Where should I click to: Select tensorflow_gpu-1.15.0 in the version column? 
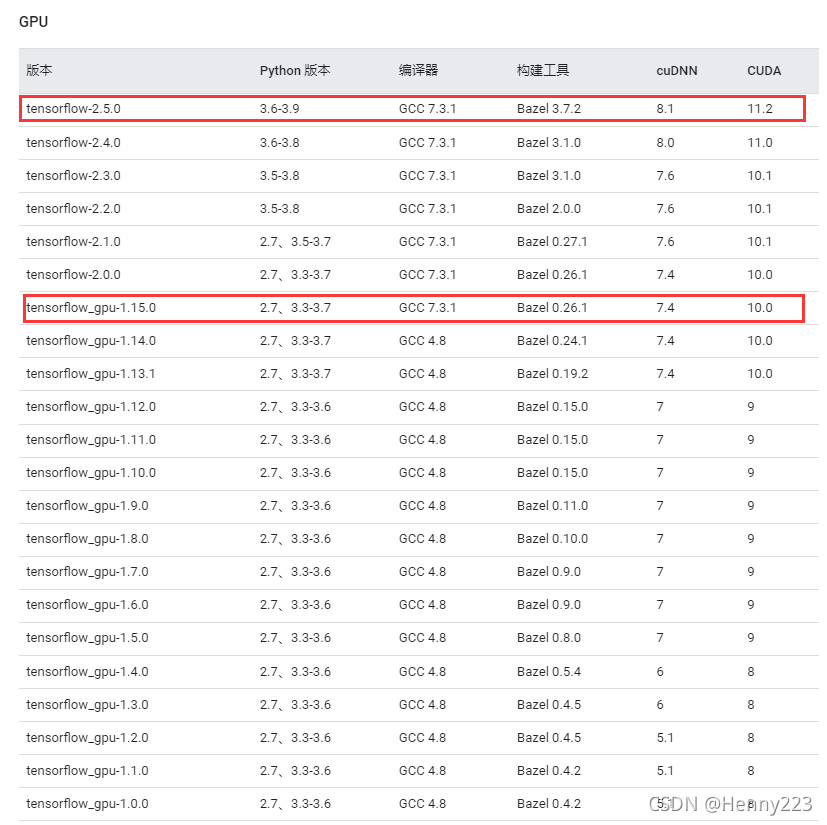point(91,308)
